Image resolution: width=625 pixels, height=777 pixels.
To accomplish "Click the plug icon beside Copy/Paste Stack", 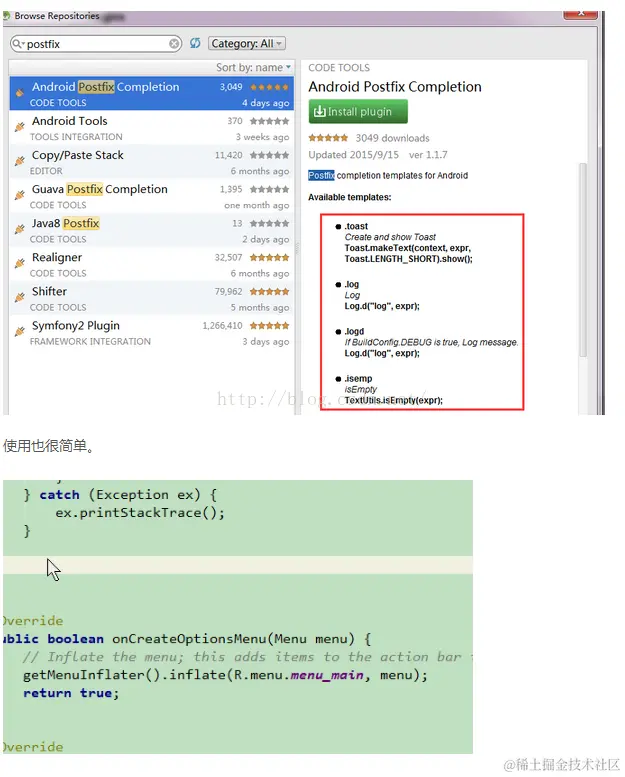I will click(x=20, y=161).
